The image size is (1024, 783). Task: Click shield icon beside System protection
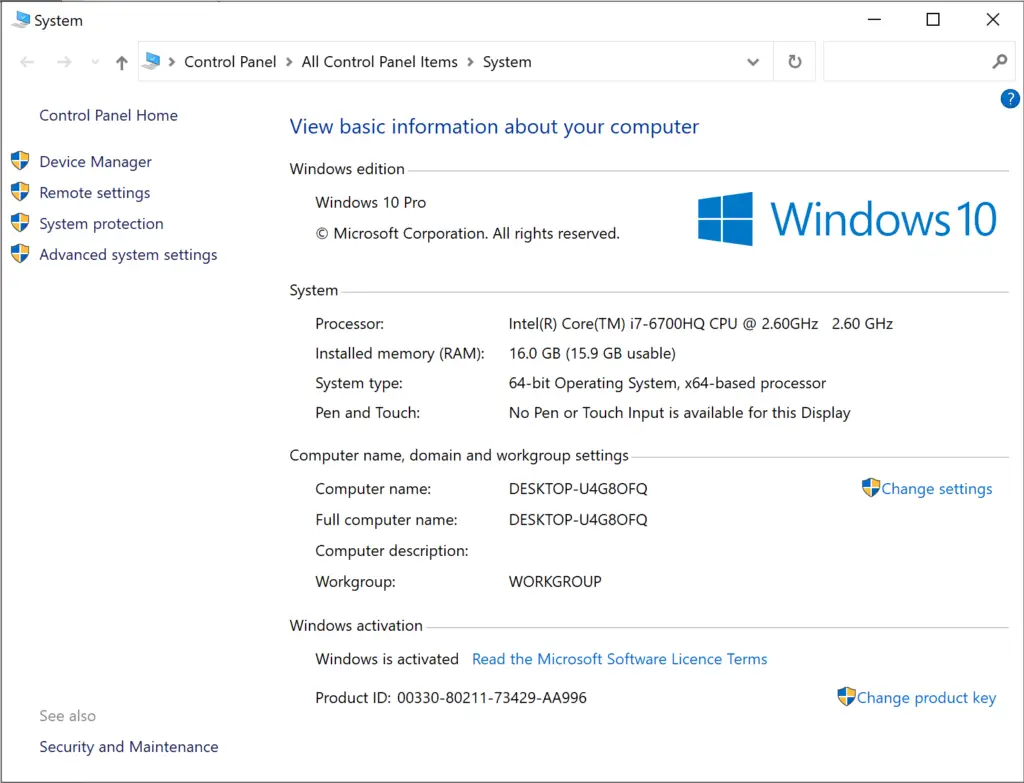point(20,223)
